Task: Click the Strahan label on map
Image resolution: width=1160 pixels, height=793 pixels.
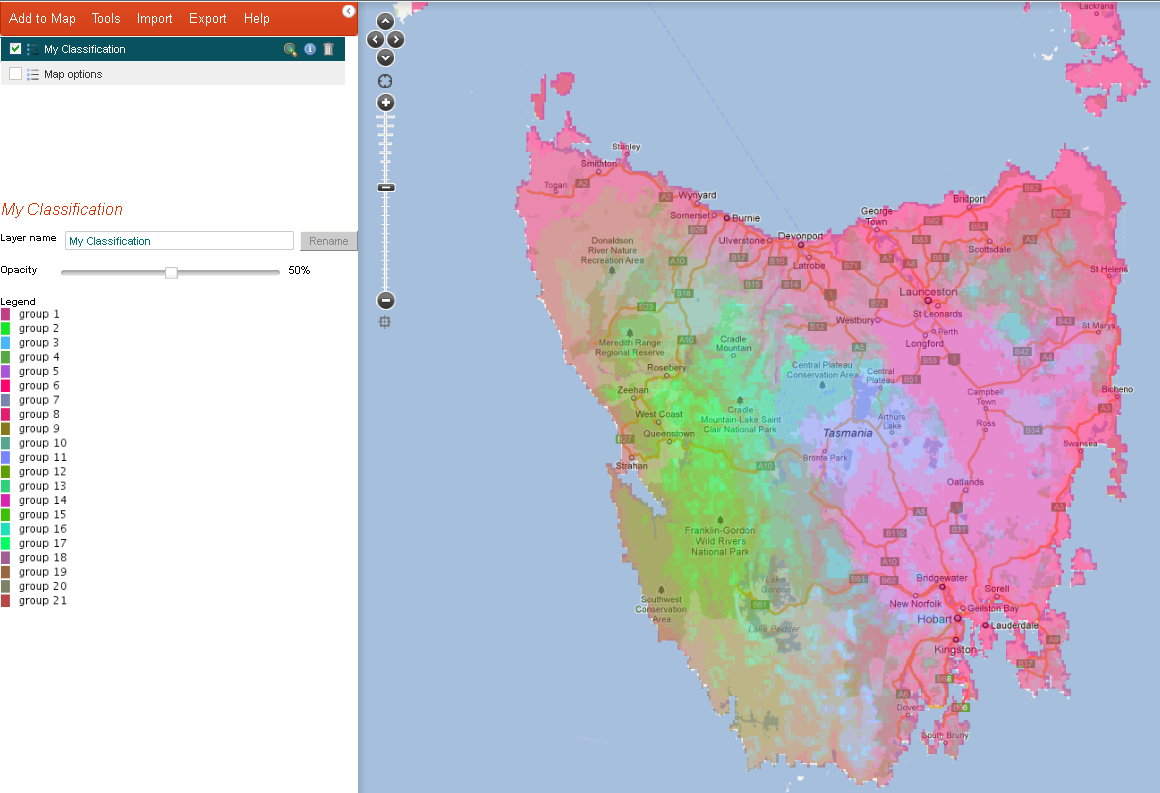Action: tap(632, 466)
